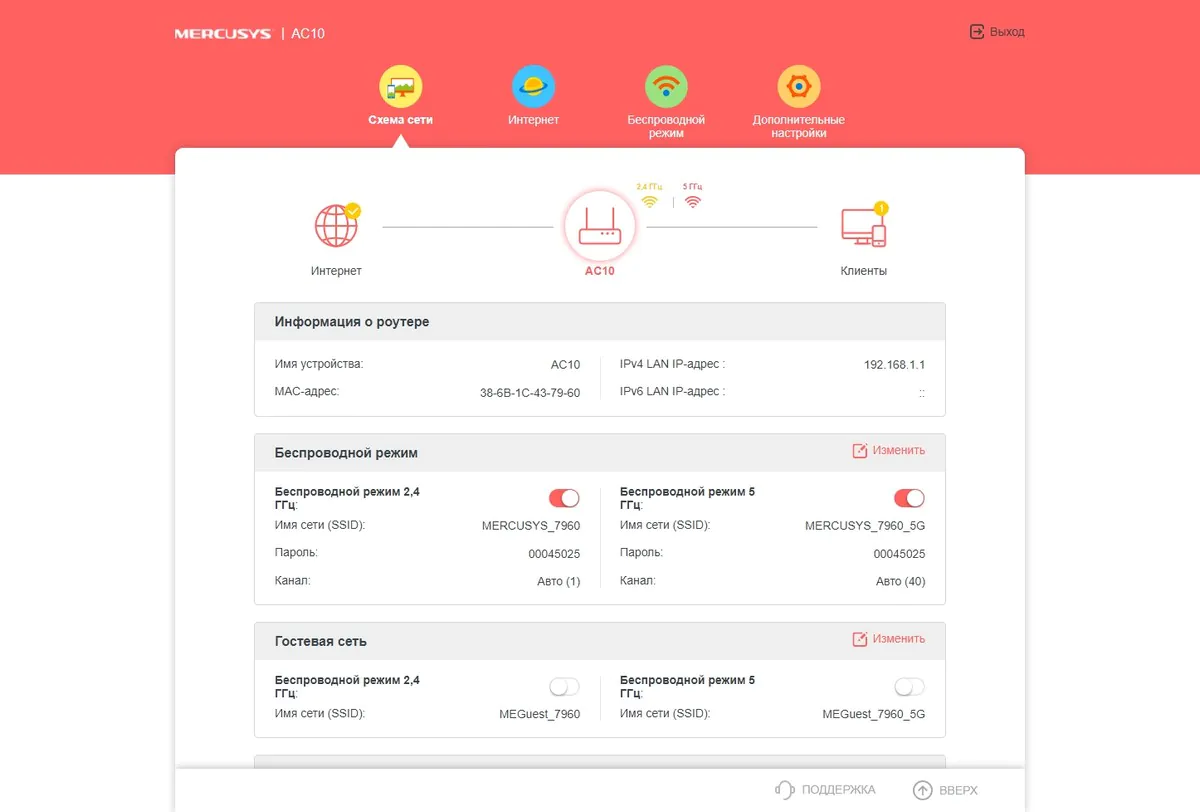Go to Дополнительные настройки tab
Viewport: 1200px width, 812px height.
pyautogui.click(x=799, y=103)
